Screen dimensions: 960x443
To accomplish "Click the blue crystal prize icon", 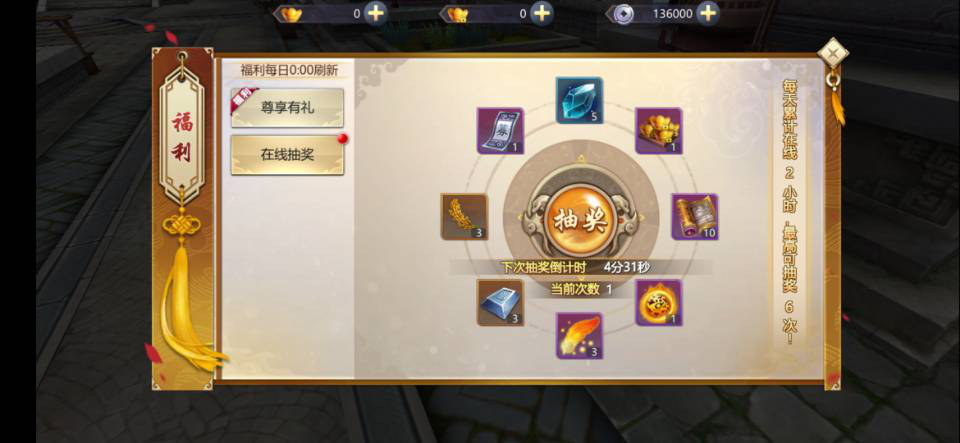I will 579,100.
